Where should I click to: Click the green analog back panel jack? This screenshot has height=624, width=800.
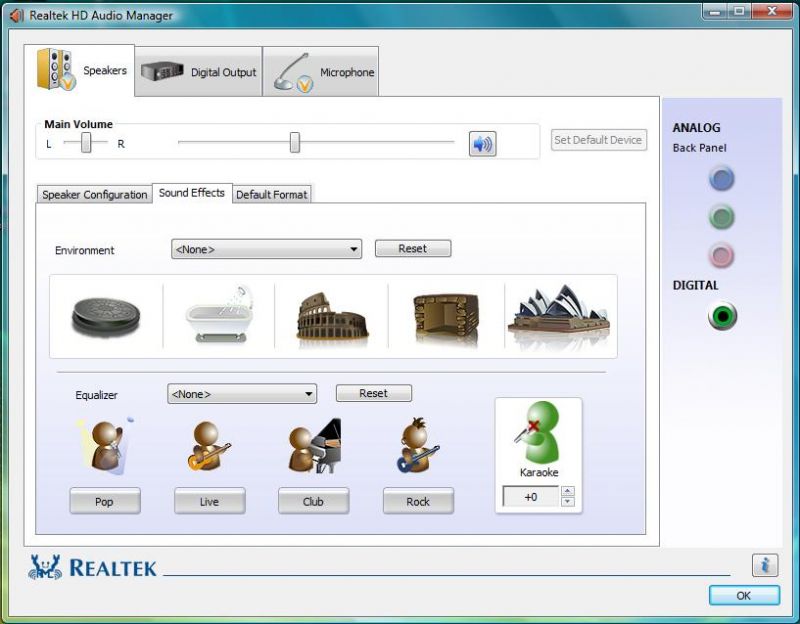coord(721,217)
